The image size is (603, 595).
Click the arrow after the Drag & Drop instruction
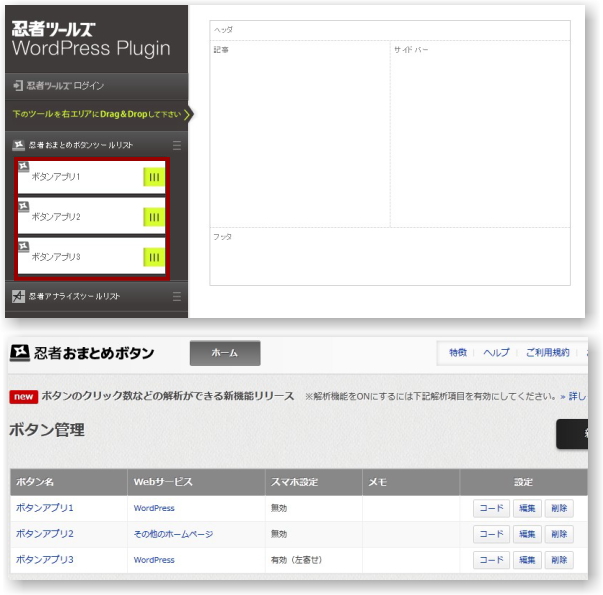(x=187, y=114)
